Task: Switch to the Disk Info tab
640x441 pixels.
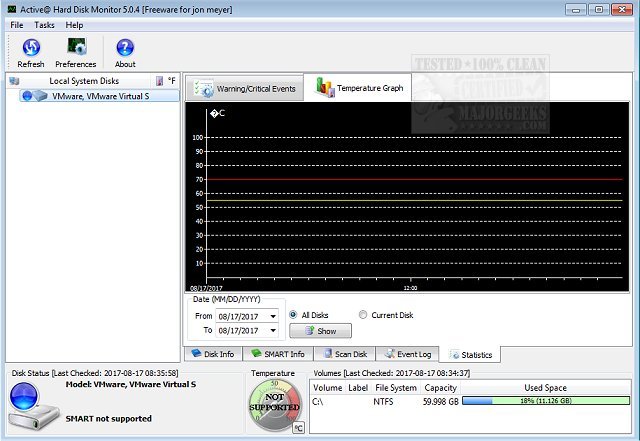Action: pyautogui.click(x=213, y=354)
